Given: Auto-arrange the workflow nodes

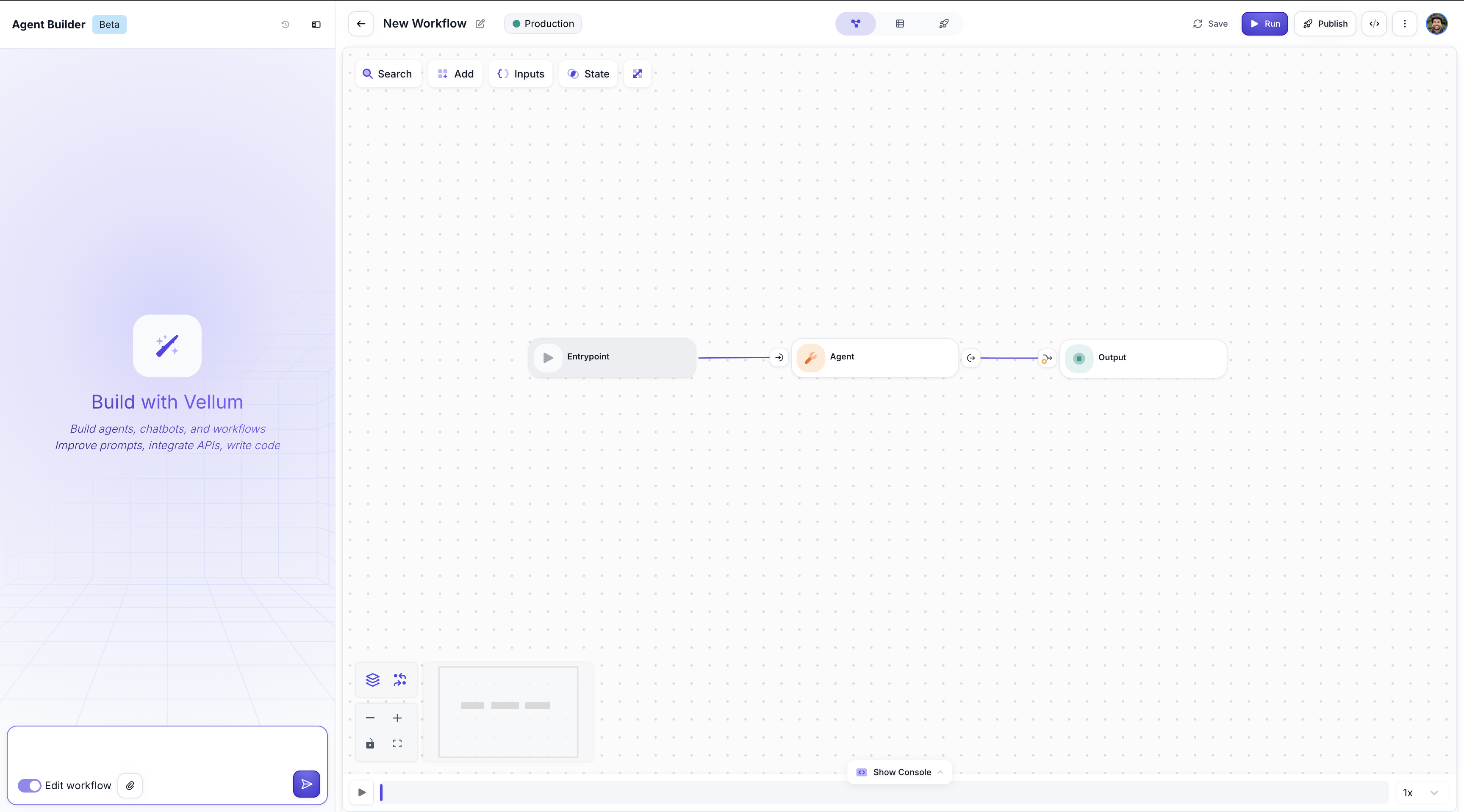Looking at the screenshot, I should (x=399, y=679).
